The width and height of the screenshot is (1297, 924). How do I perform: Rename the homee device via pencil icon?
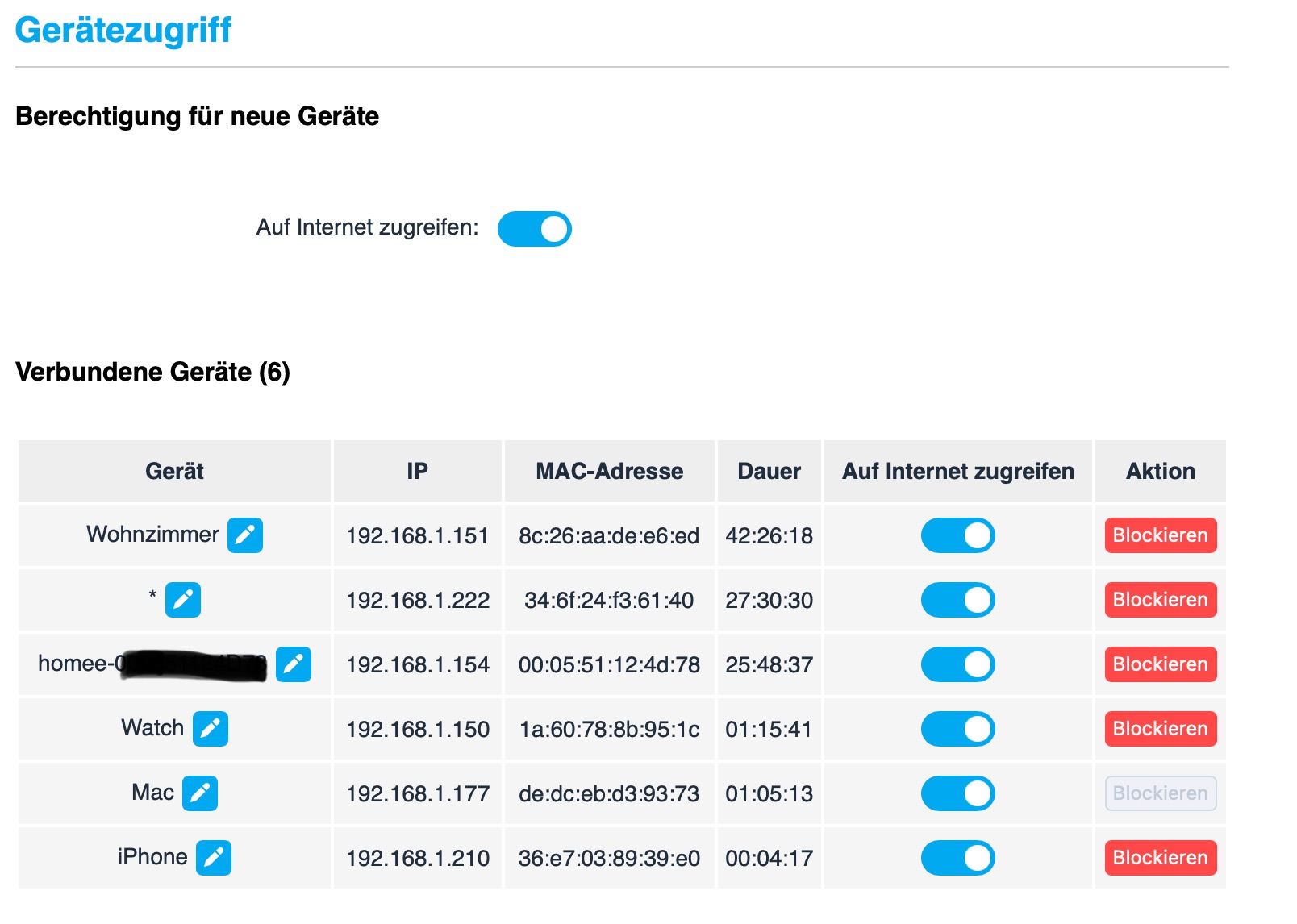[x=294, y=664]
